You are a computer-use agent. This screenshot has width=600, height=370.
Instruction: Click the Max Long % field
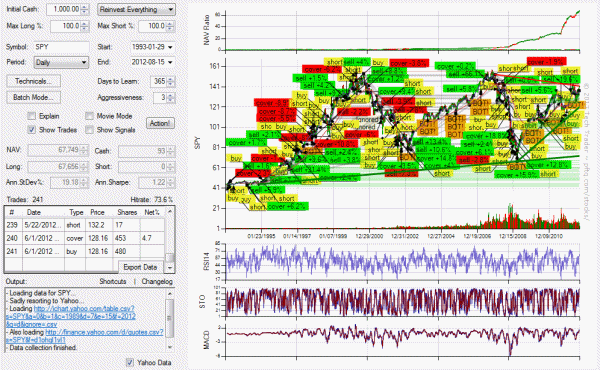click(66, 26)
